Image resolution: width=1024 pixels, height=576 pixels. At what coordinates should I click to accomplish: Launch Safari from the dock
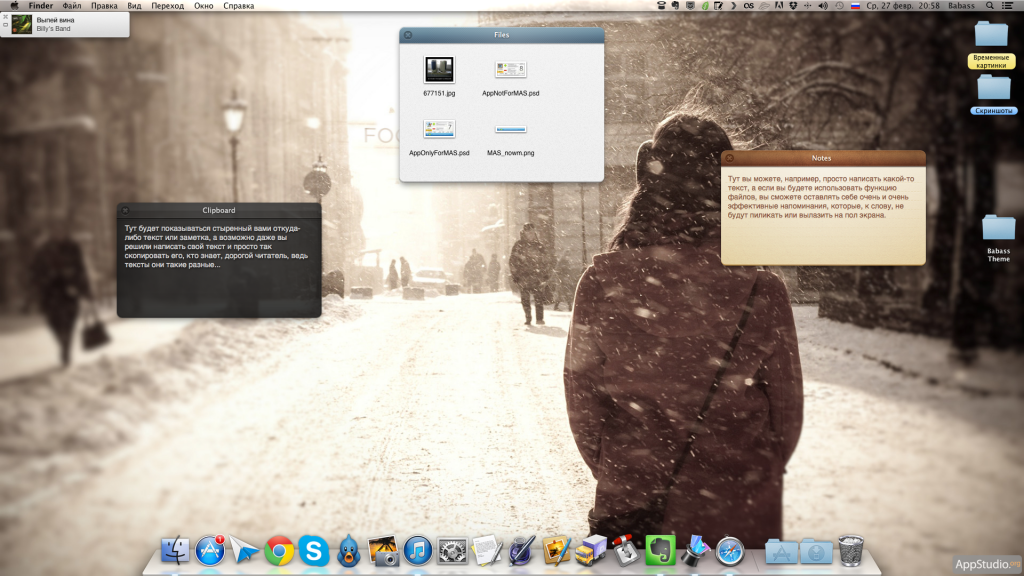coord(730,550)
